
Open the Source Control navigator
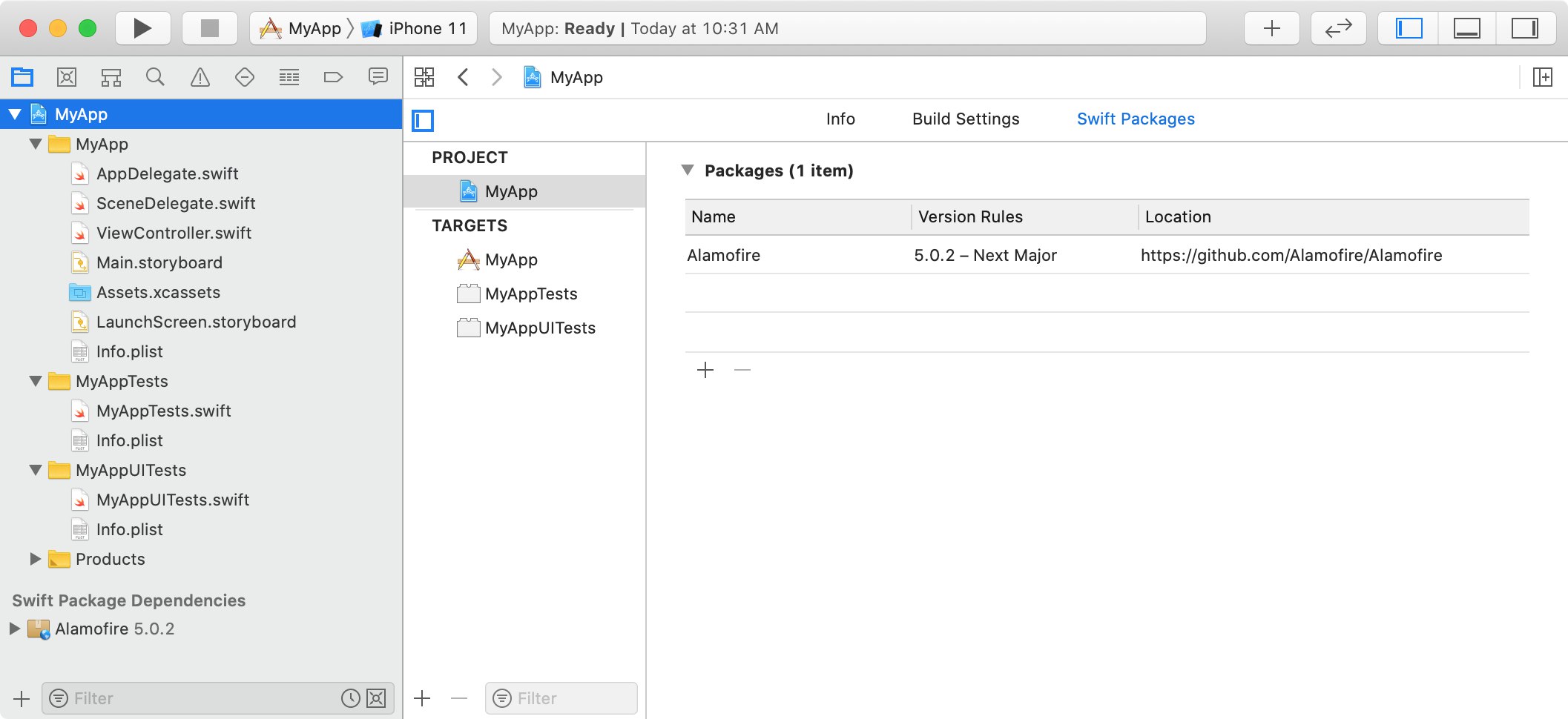67,77
